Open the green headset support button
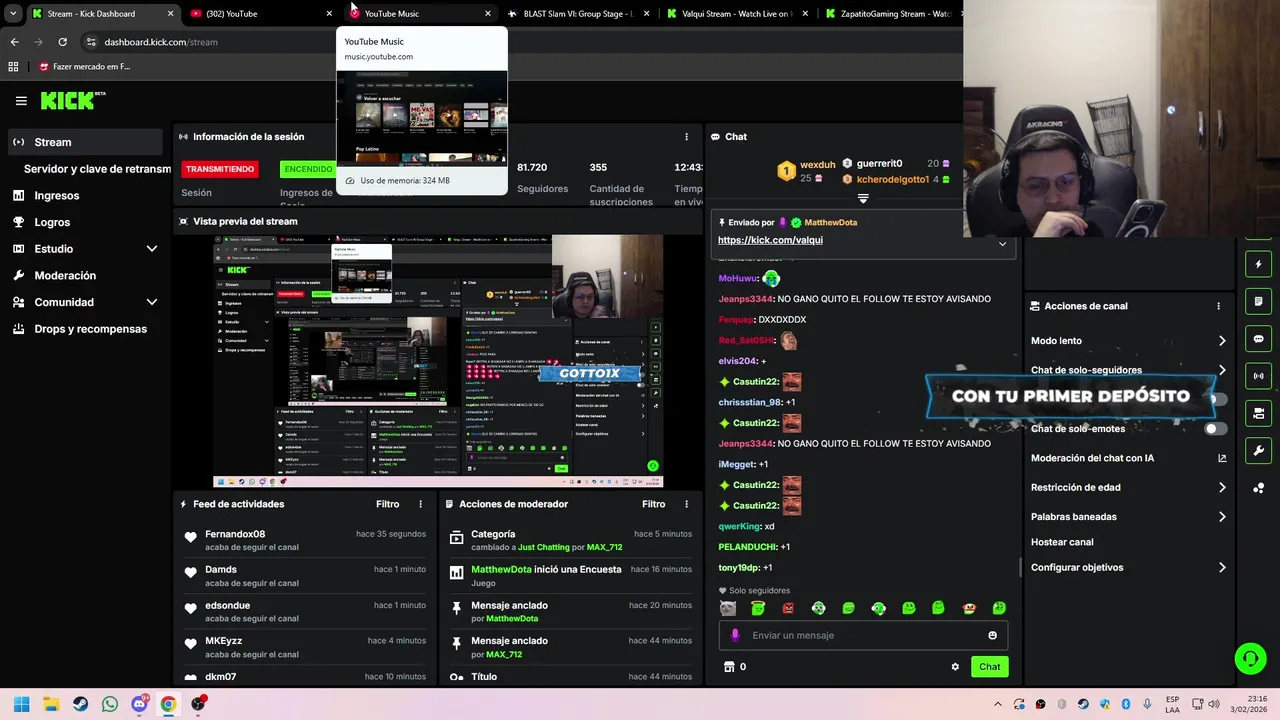Image resolution: width=1280 pixels, height=720 pixels. coord(1250,658)
